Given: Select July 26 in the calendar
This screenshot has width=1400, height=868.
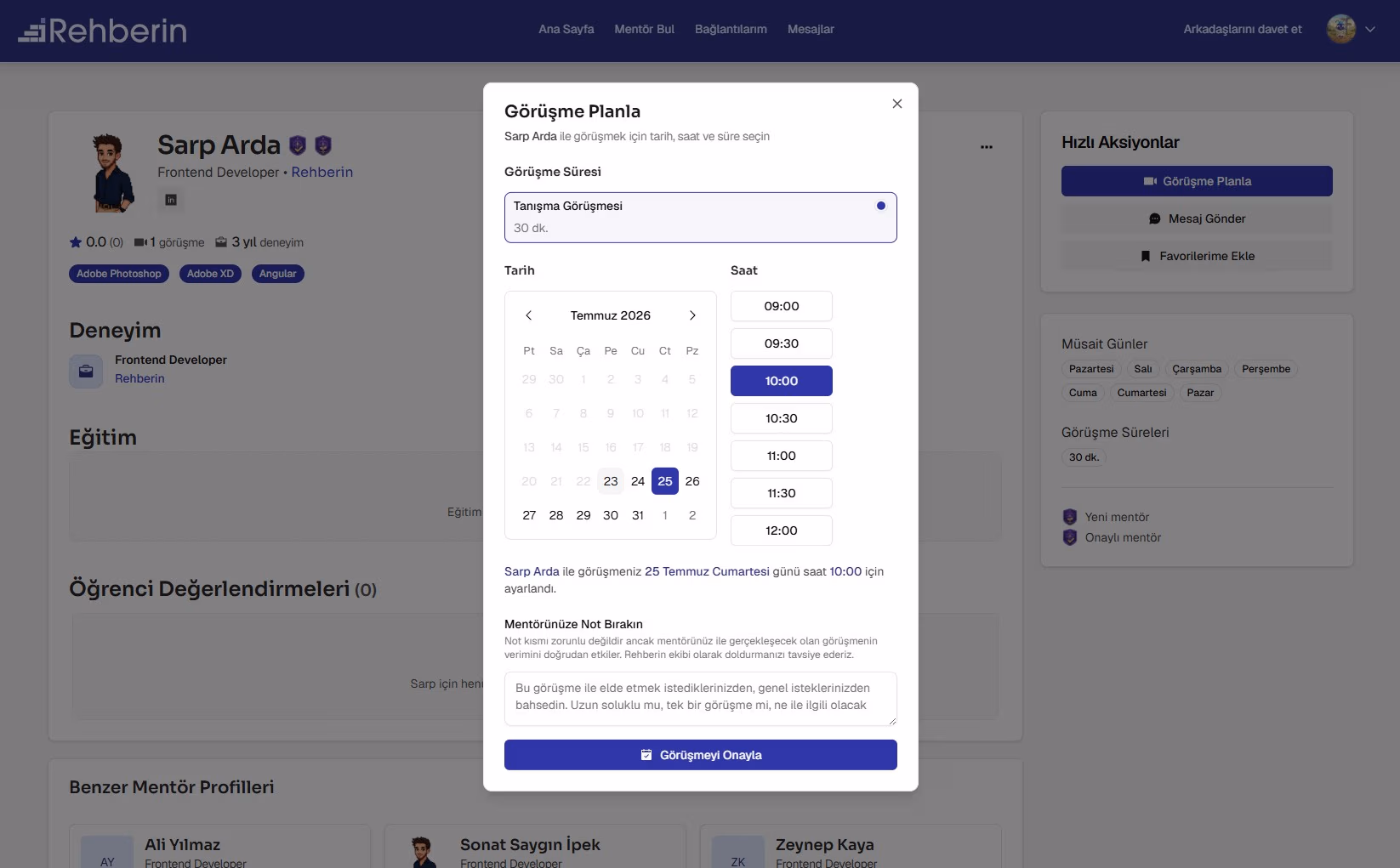Looking at the screenshot, I should point(692,481).
